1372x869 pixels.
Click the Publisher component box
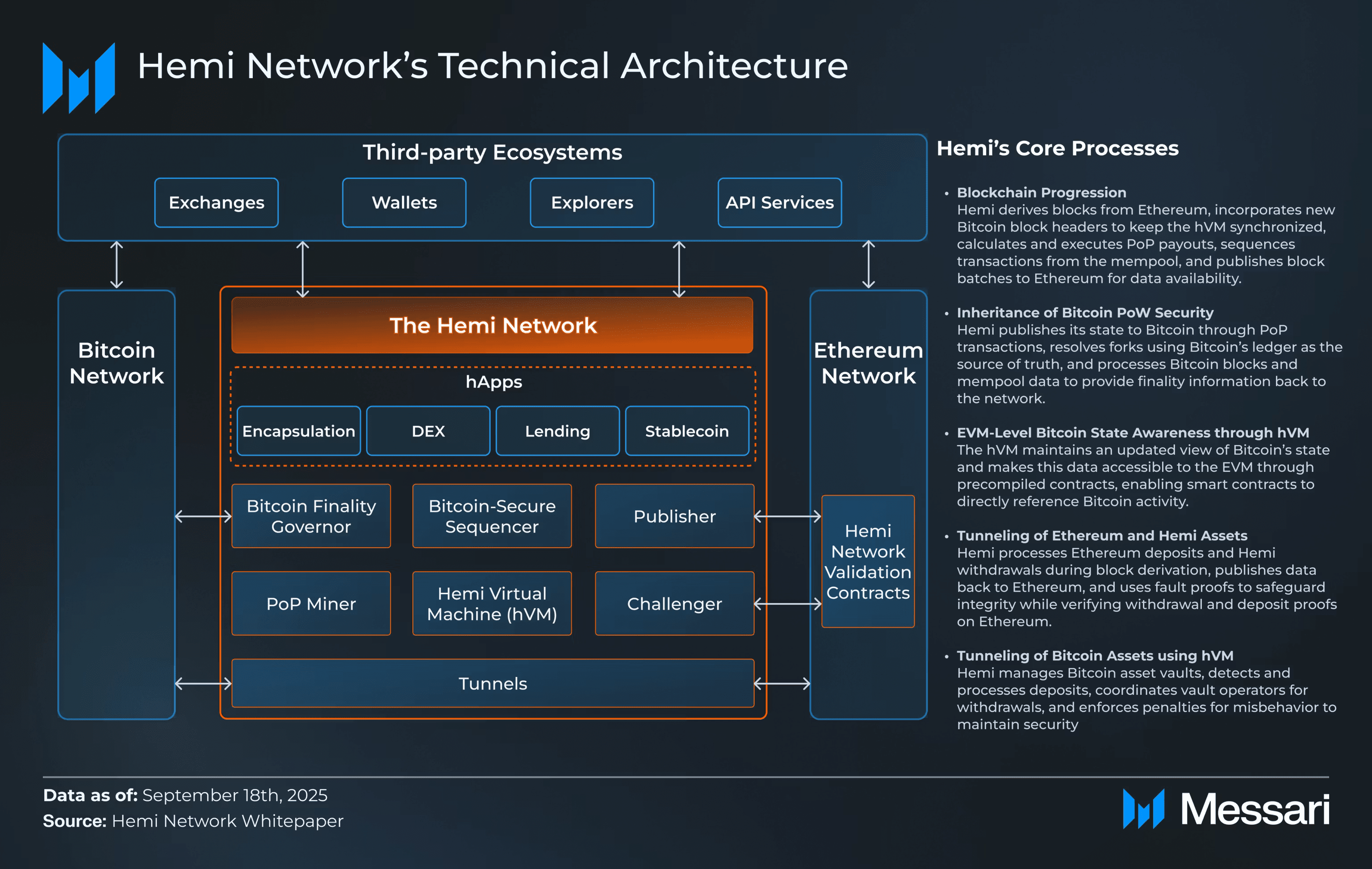coord(674,516)
